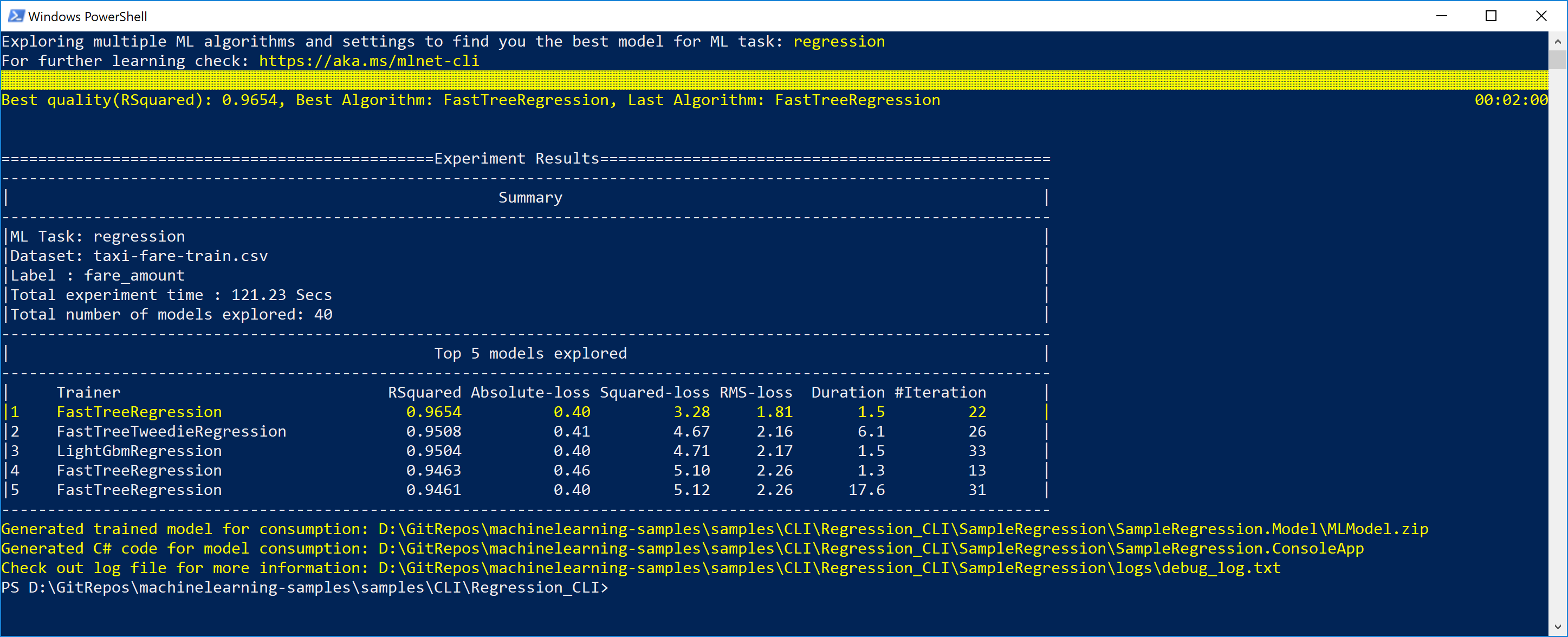This screenshot has width=1568, height=637.
Task: Open the https://aka.ms/mlnet-cli link
Action: tap(369, 61)
